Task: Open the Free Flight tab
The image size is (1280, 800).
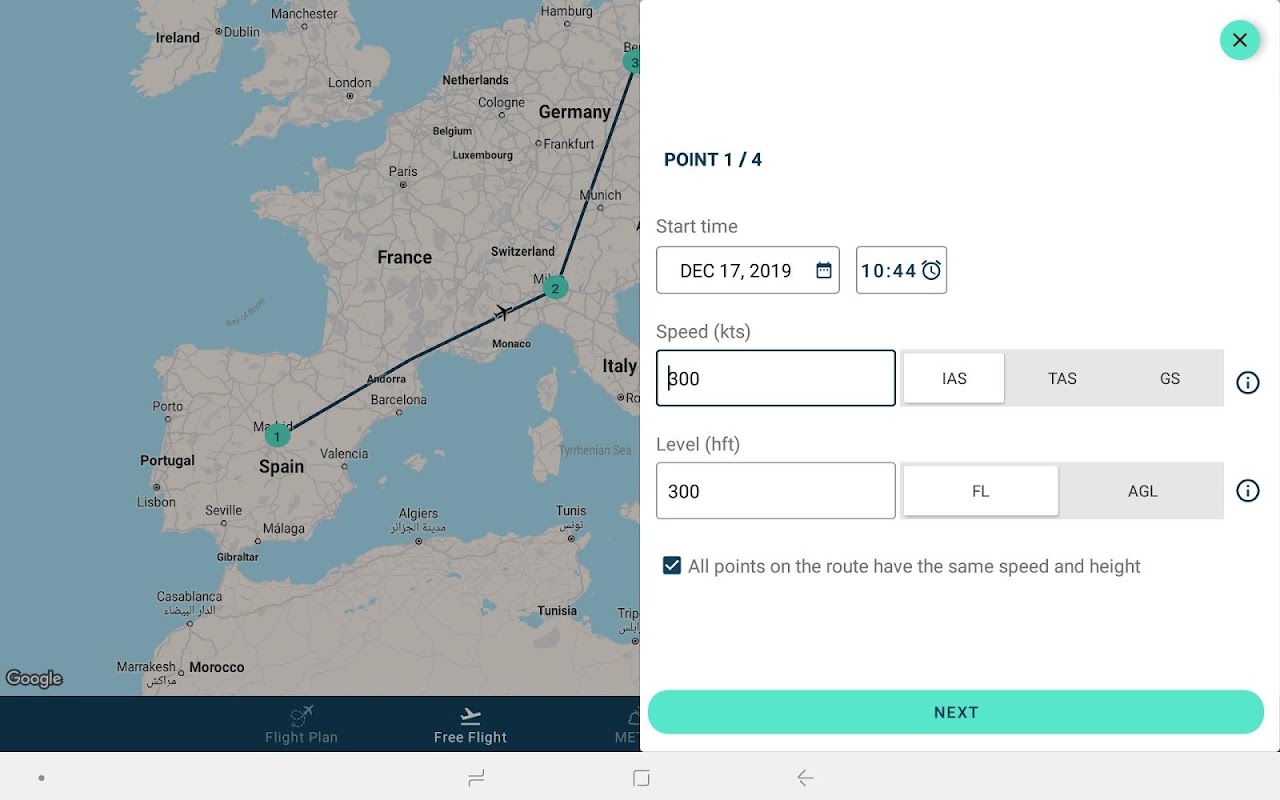Action: pyautogui.click(x=470, y=725)
